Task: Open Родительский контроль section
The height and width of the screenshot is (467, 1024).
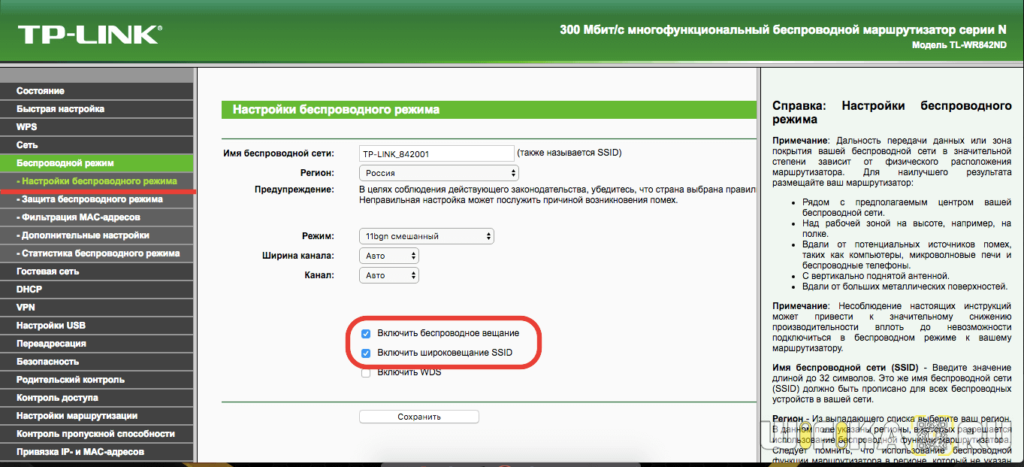Action: click(68, 379)
